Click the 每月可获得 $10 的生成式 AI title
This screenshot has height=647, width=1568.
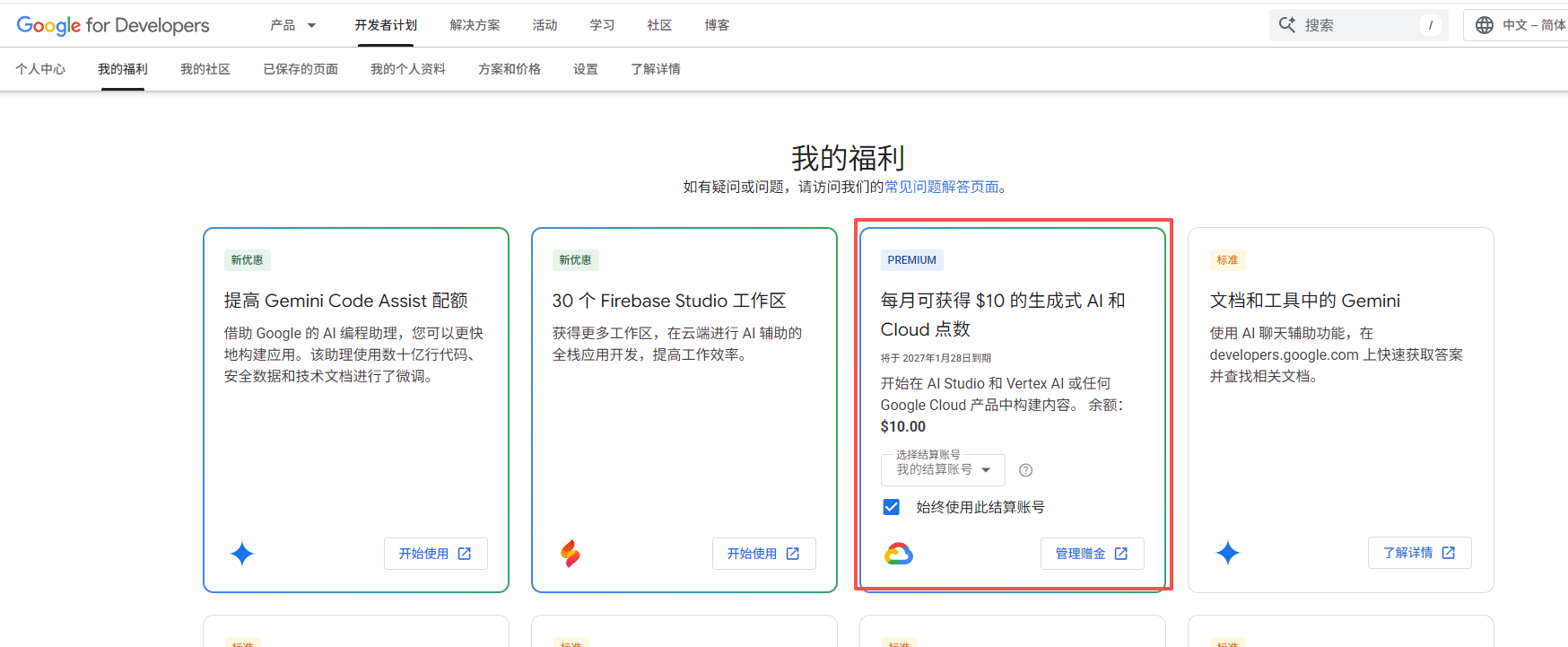pos(1003,315)
